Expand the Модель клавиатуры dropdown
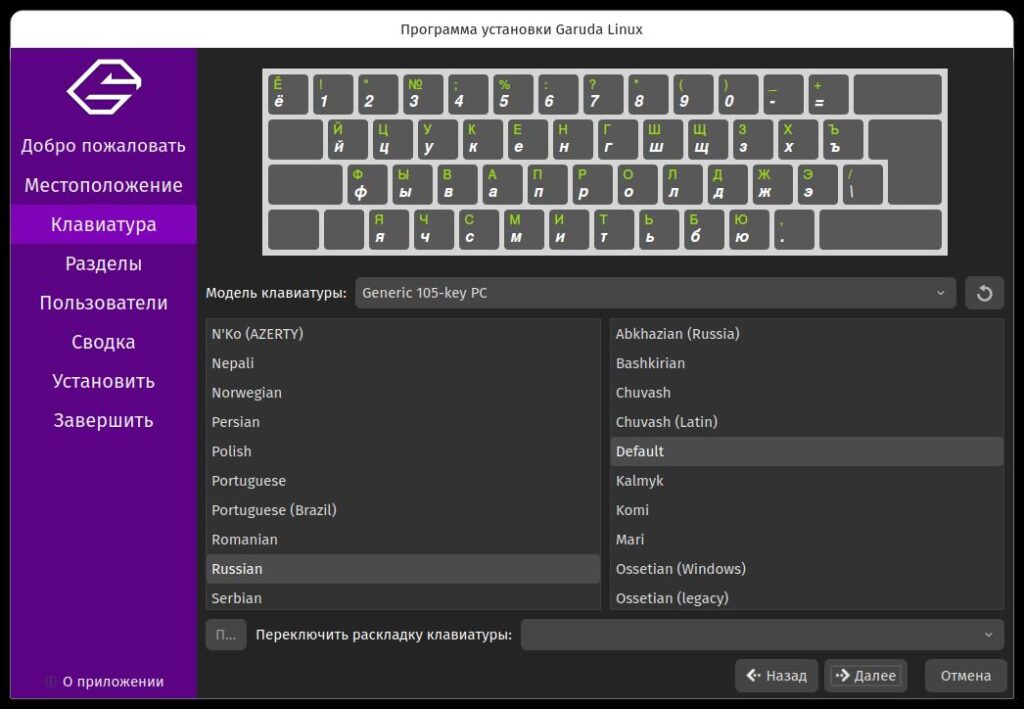Viewport: 1024px width, 709px height. pyautogui.click(x=655, y=293)
